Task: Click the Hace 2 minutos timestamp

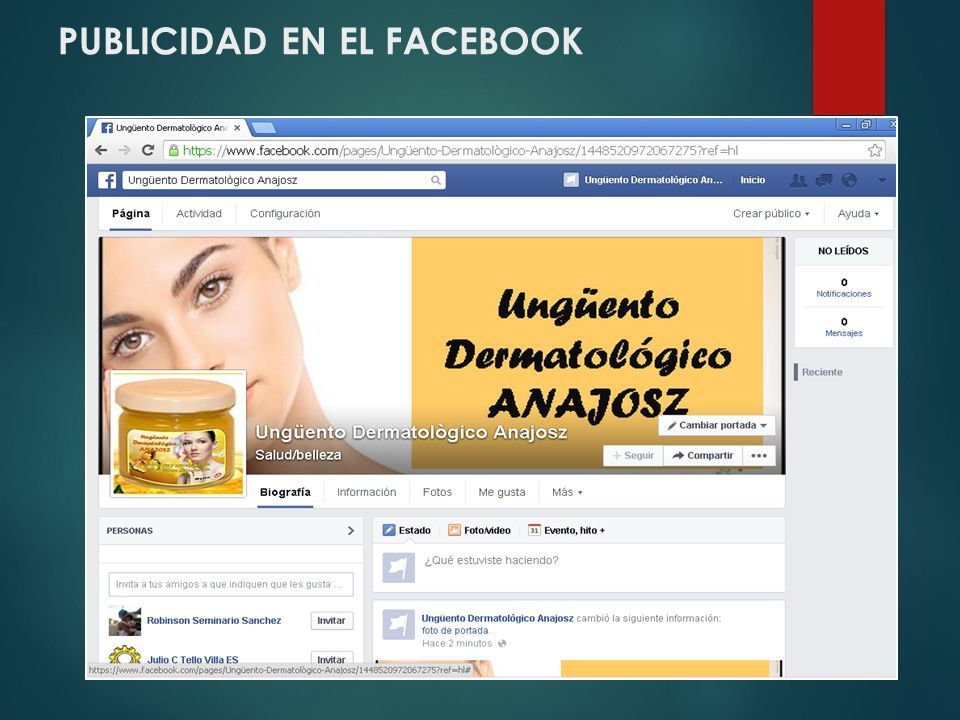Action: pyautogui.click(x=457, y=643)
